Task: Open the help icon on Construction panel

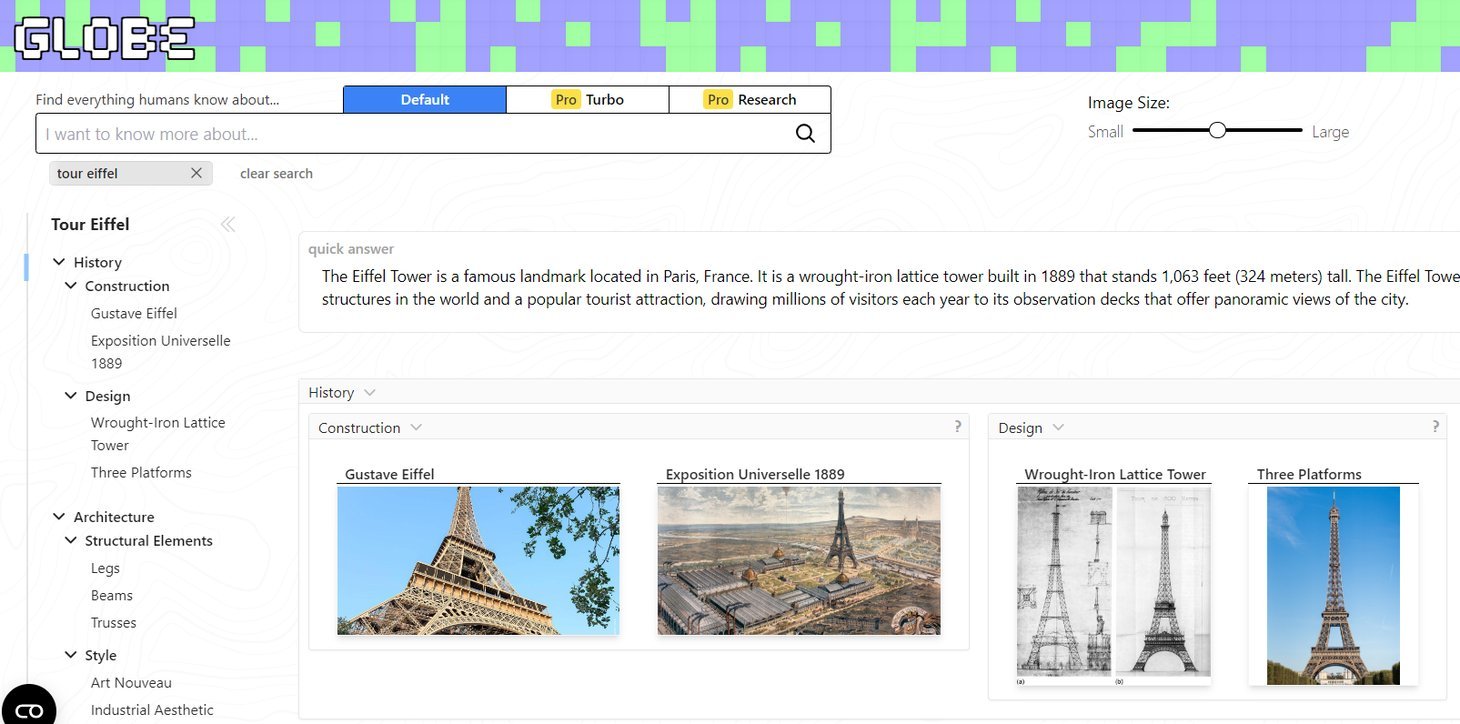Action: 957,426
